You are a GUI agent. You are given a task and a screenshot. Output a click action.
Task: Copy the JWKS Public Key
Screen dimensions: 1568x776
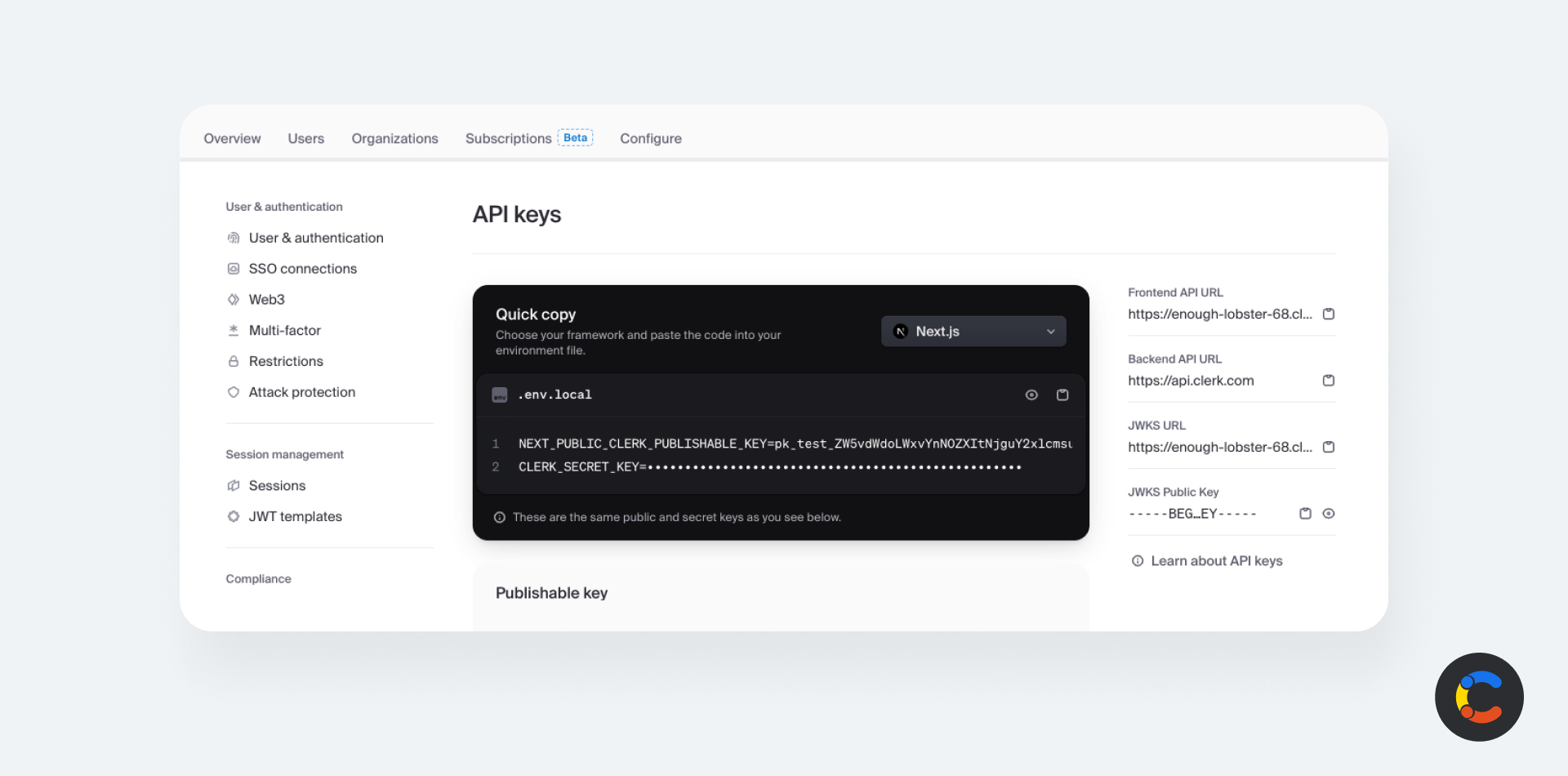click(x=1305, y=514)
